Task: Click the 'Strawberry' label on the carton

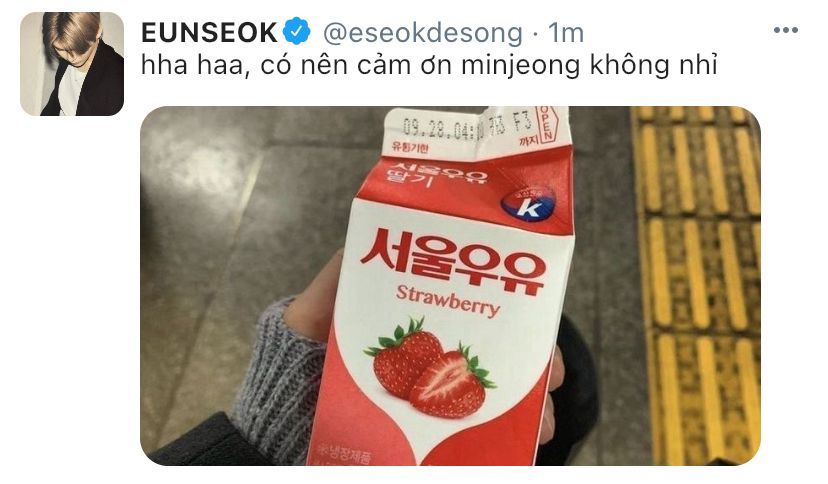Action: point(448,300)
